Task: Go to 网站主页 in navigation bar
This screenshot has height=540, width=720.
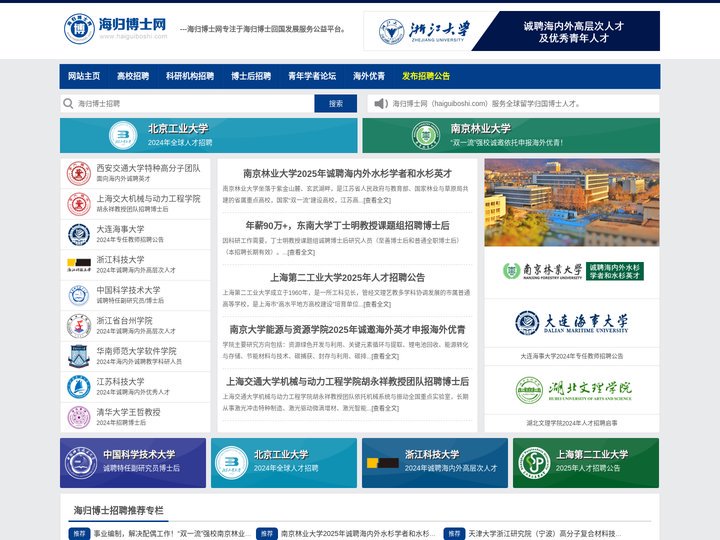Action: (84, 76)
